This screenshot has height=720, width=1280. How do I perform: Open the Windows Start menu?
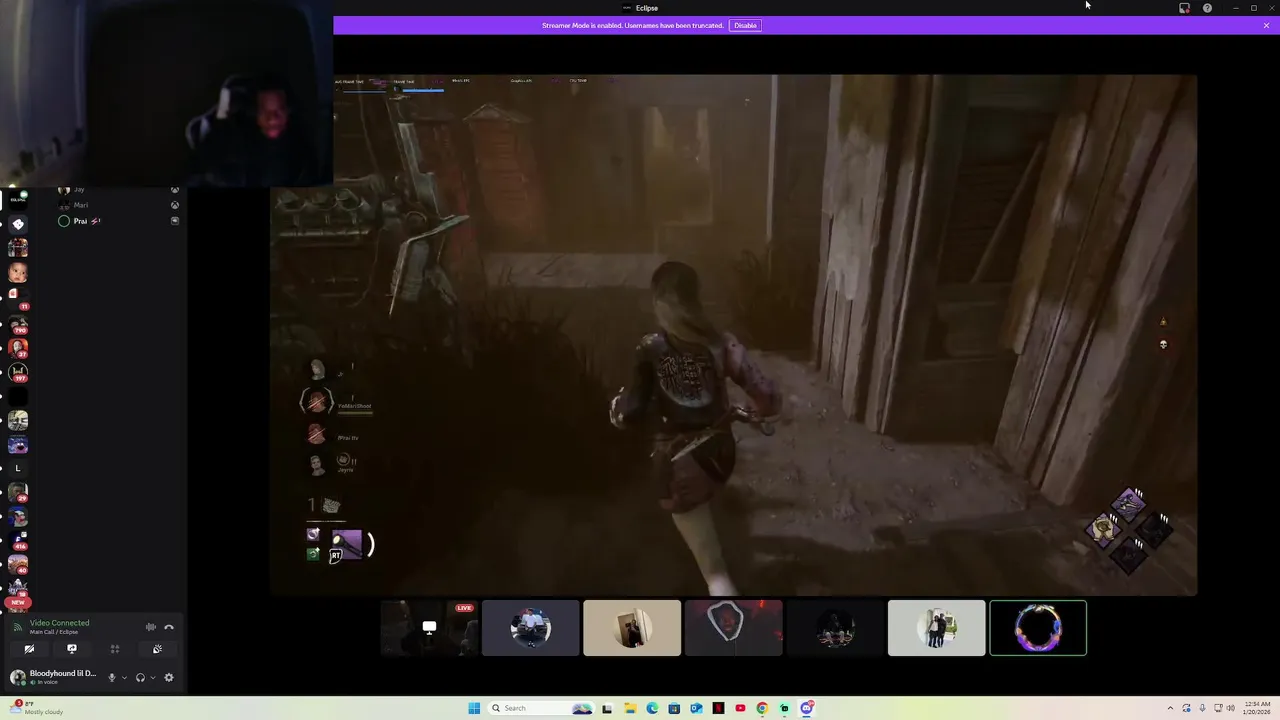tap(474, 708)
